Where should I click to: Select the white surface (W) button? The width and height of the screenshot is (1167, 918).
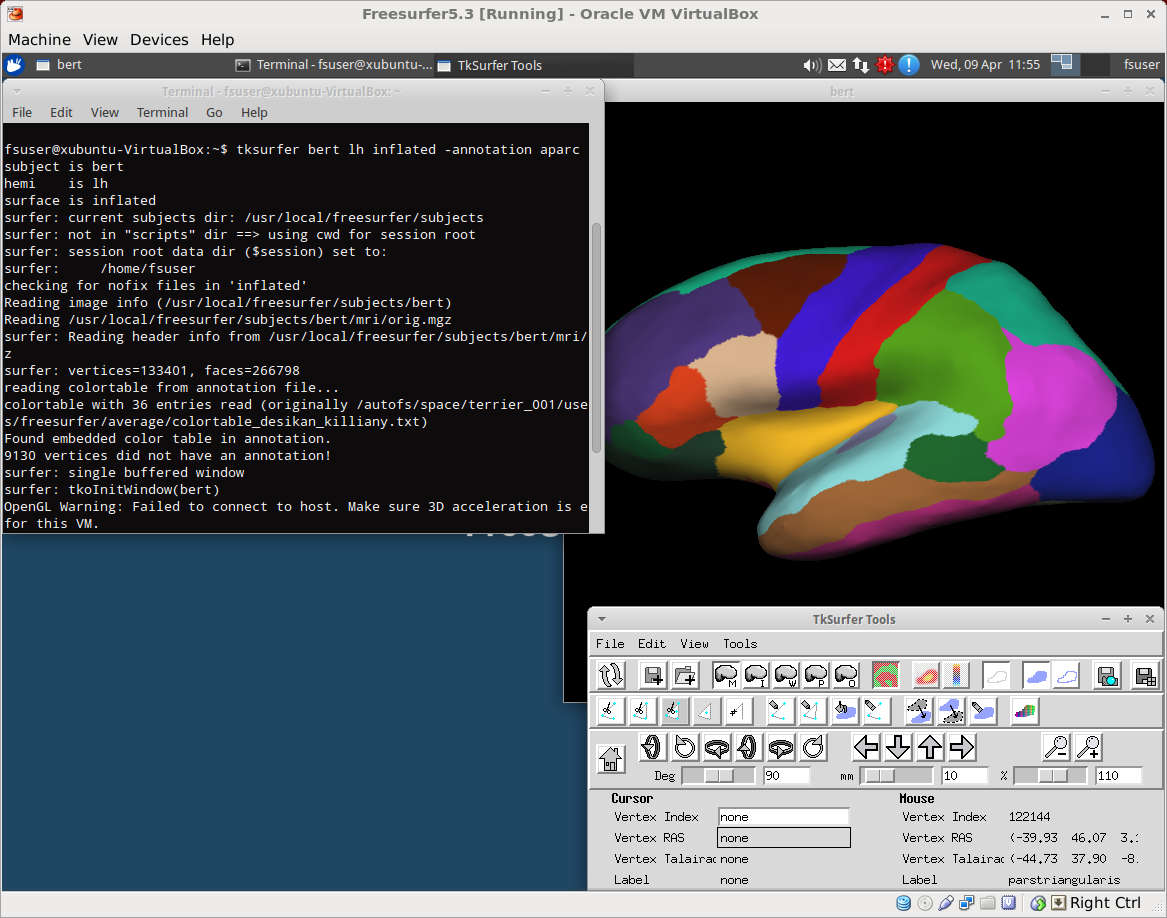pyautogui.click(x=786, y=676)
